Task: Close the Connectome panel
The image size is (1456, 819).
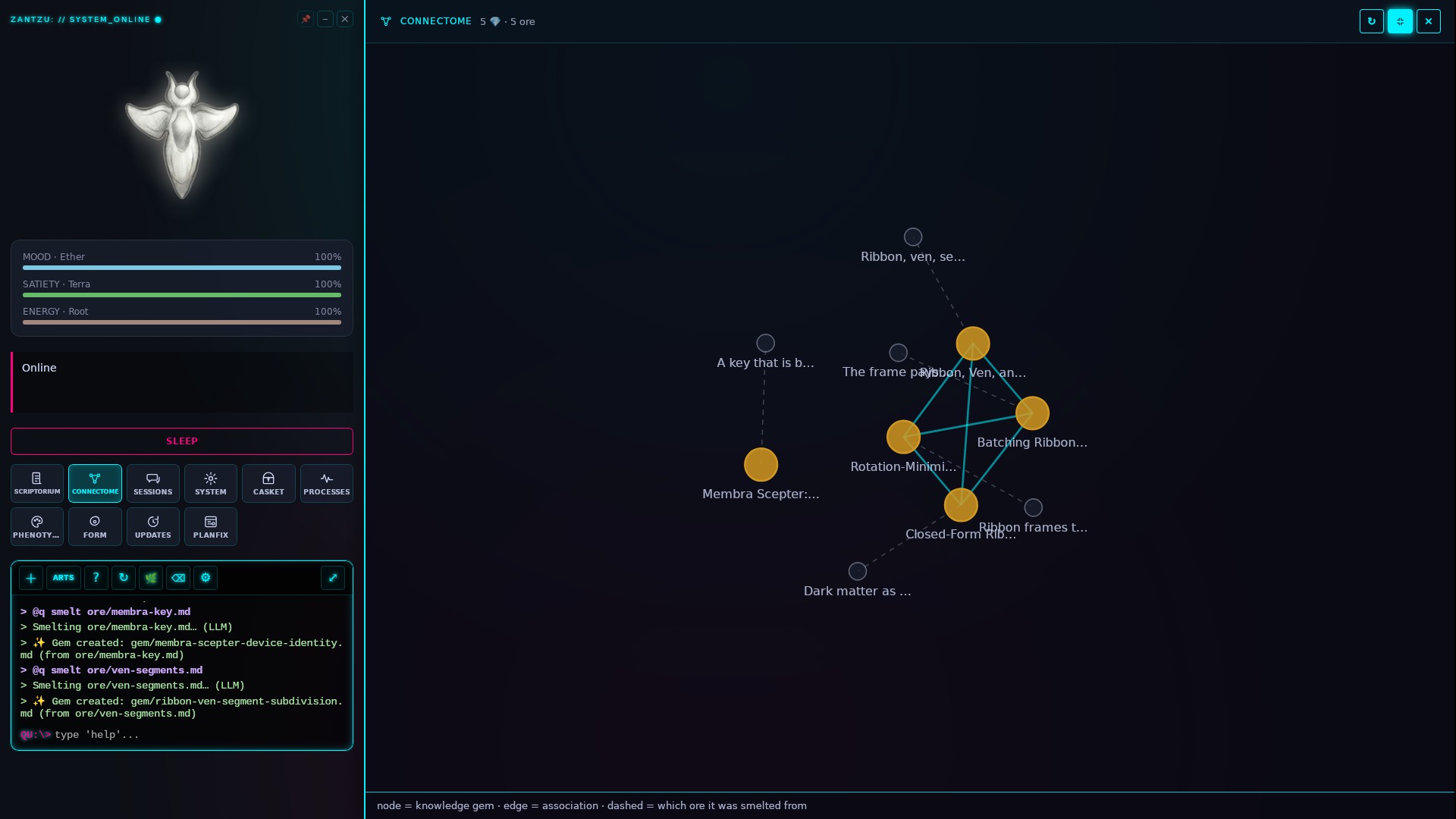Action: pyautogui.click(x=1429, y=21)
